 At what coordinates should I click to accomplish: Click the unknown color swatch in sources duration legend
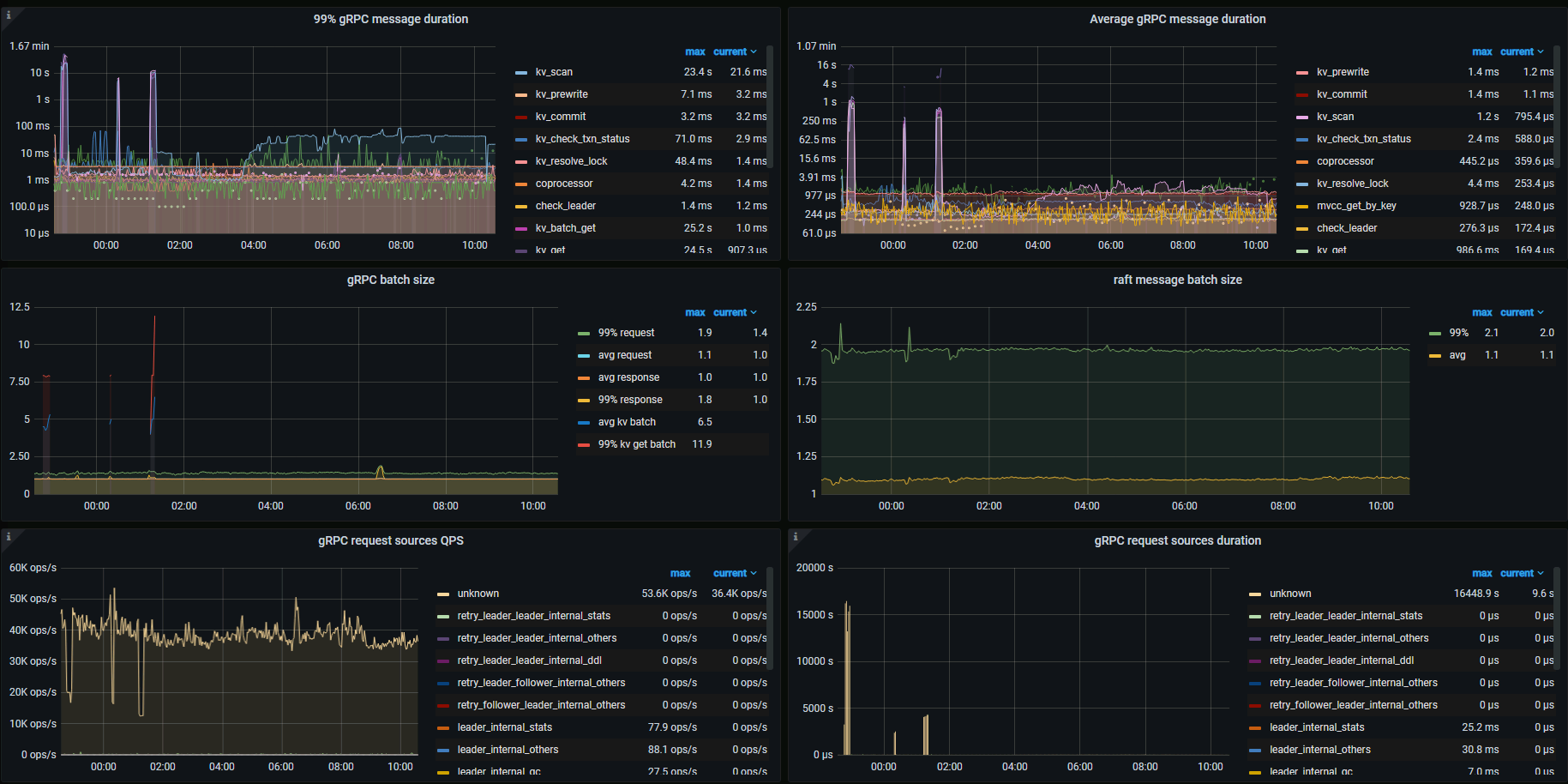[1255, 594]
